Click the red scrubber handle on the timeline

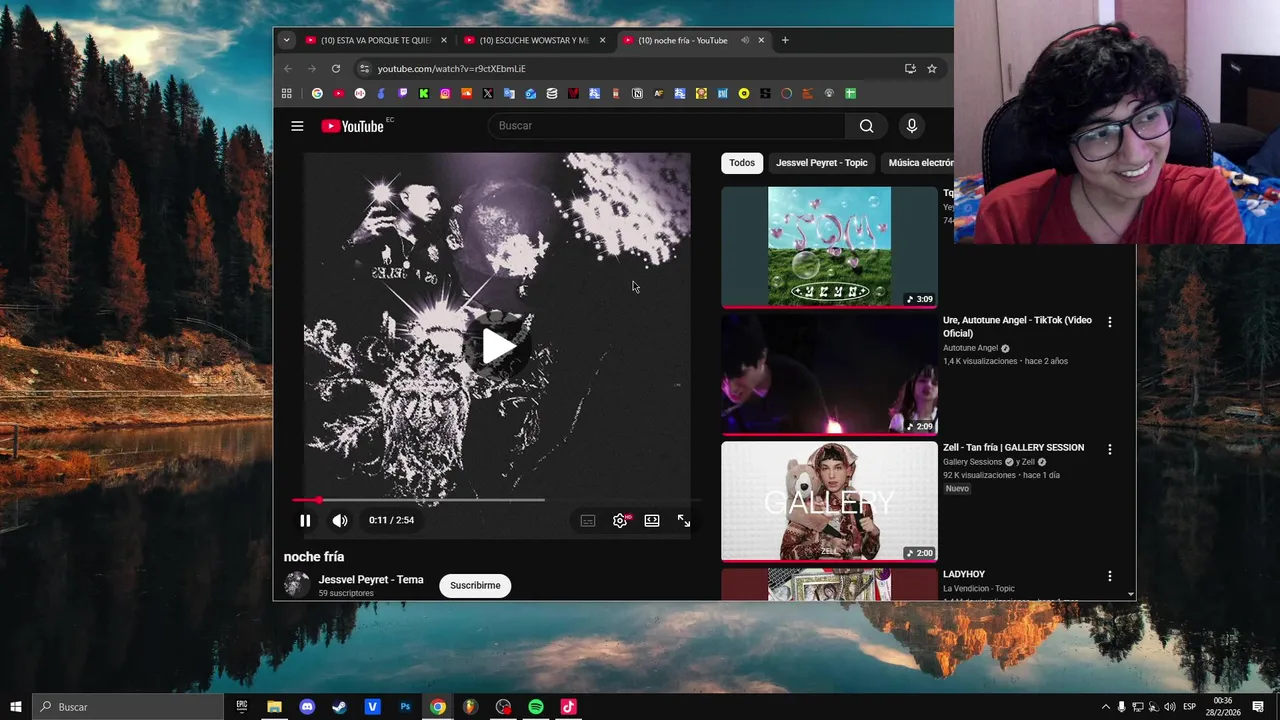click(319, 499)
